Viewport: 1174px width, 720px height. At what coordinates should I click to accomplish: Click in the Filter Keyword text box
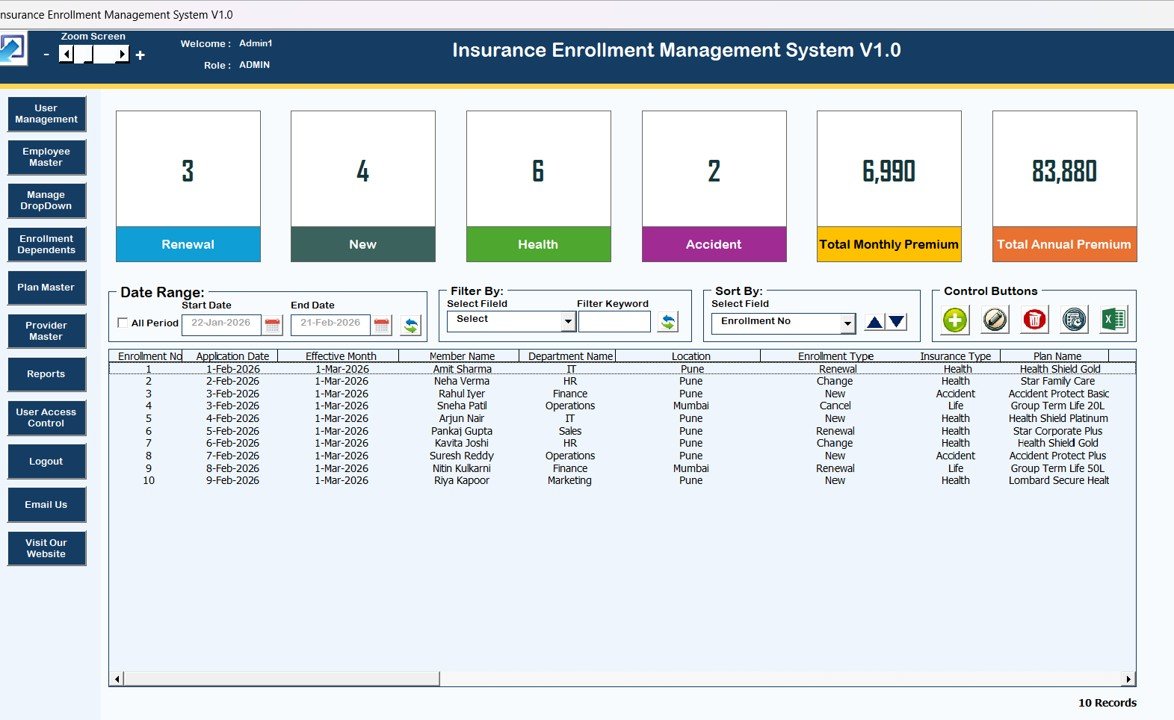click(x=614, y=322)
